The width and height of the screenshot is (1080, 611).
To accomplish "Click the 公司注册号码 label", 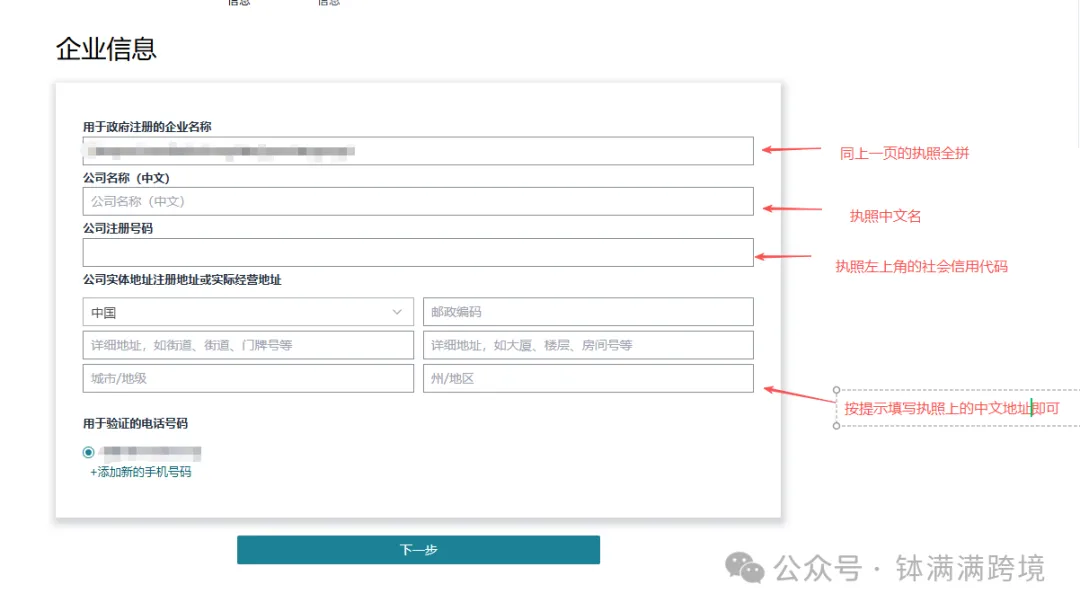I will coord(118,228).
